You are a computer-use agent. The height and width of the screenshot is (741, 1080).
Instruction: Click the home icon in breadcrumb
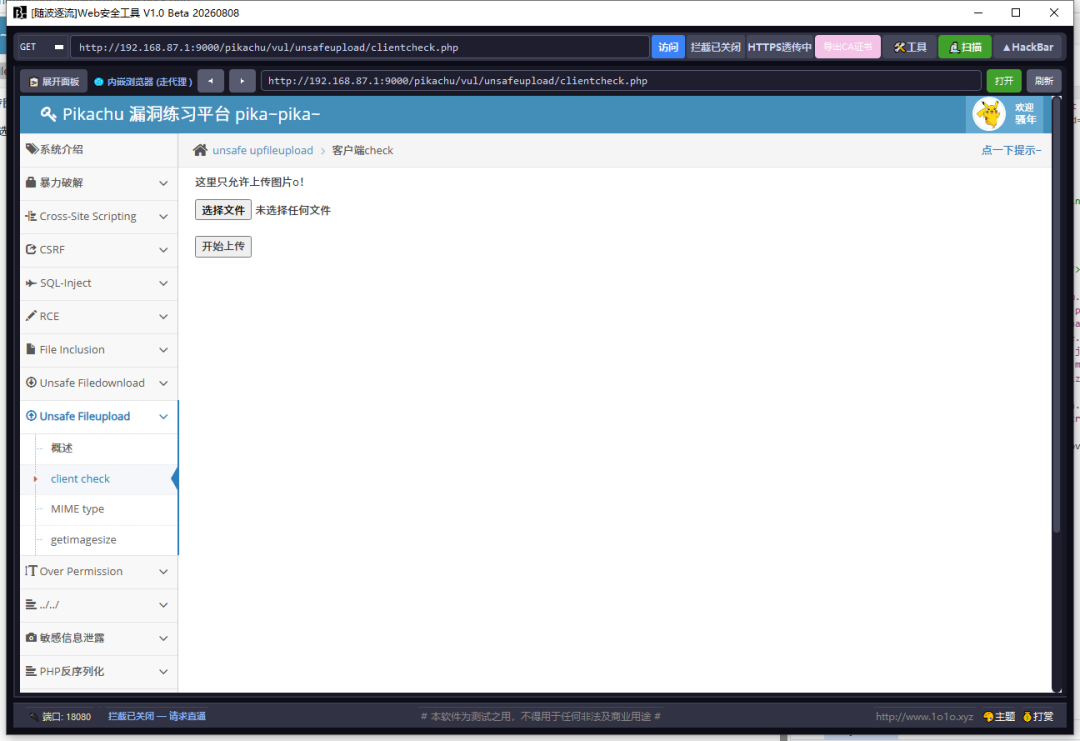tap(200, 149)
